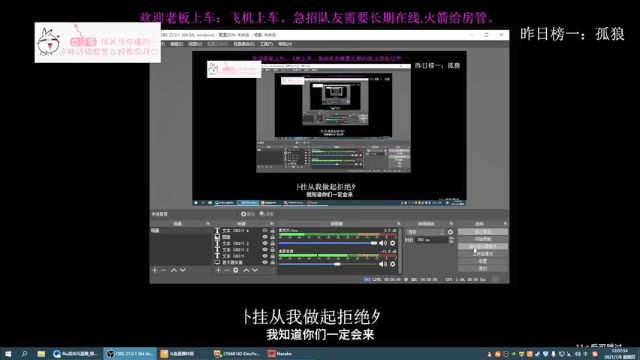Hide the 文本 (GDI+) 4 source
Viewport: 640px width, 360px height.
point(265,231)
